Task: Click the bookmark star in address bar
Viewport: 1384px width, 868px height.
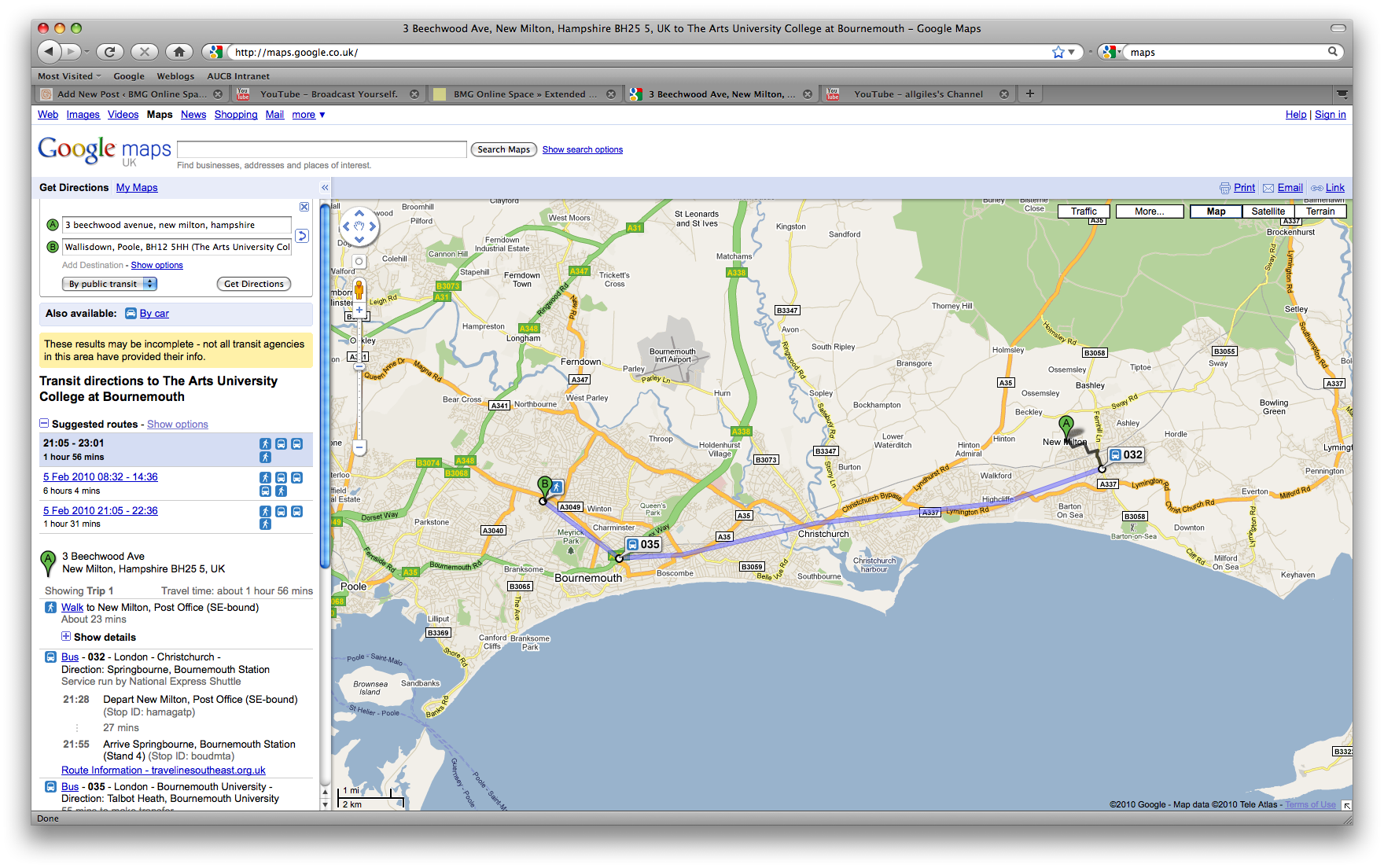Action: tap(1058, 52)
